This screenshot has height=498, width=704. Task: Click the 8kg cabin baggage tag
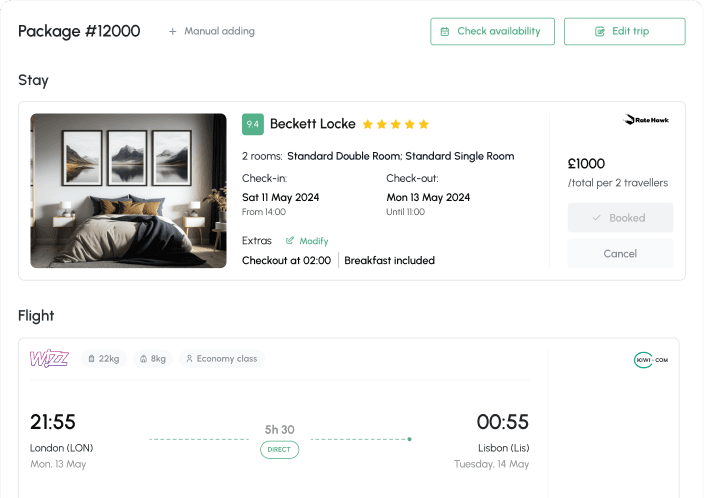[x=153, y=359]
